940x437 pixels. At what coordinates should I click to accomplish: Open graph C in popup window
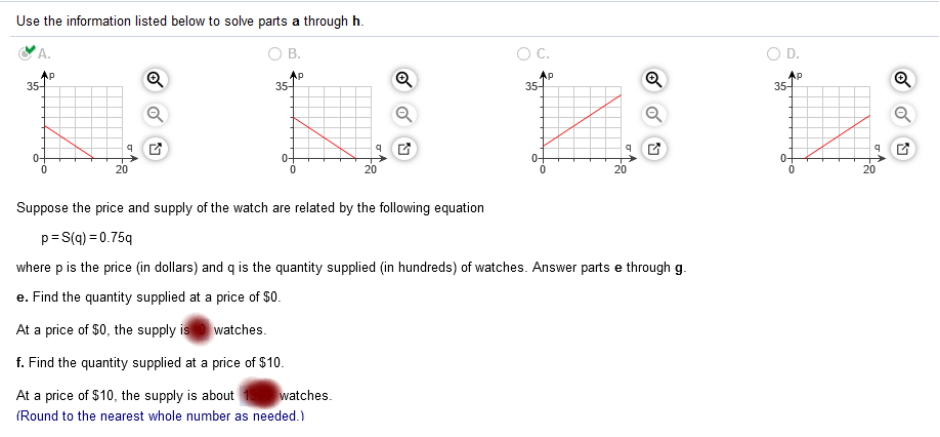click(x=655, y=149)
